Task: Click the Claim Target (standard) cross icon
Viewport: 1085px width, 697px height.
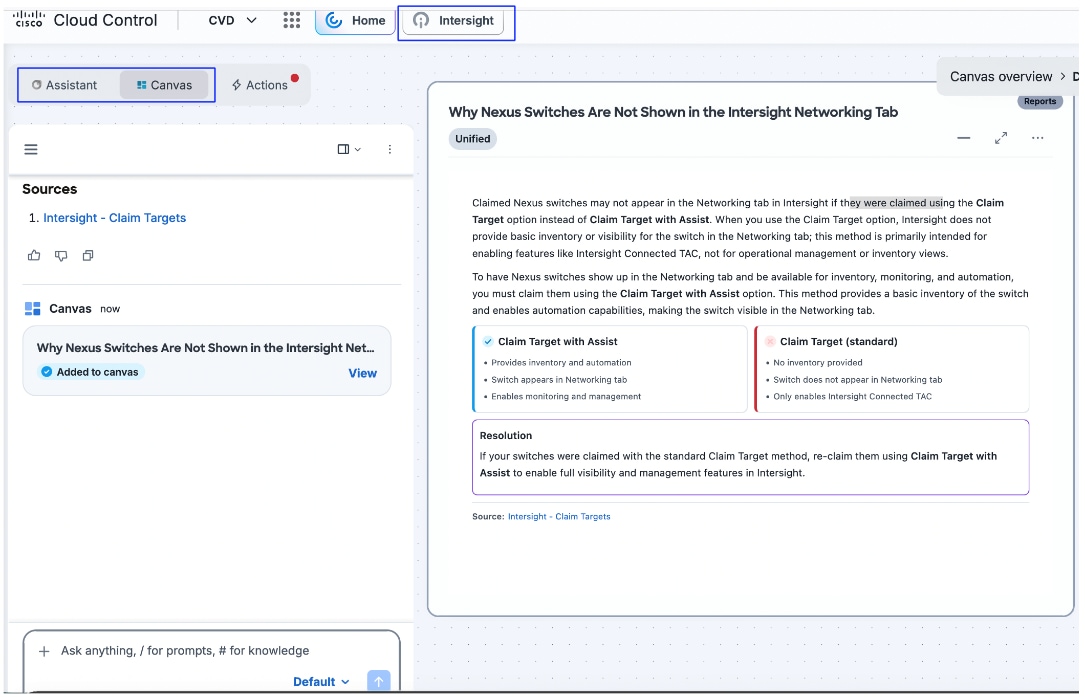Action: (x=769, y=342)
